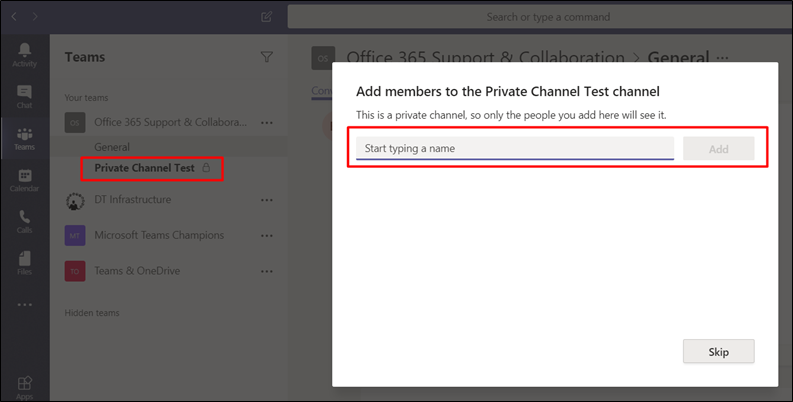This screenshot has height=402, width=793.
Task: Open the Microsoft Teams Champions team
Action: [159, 235]
